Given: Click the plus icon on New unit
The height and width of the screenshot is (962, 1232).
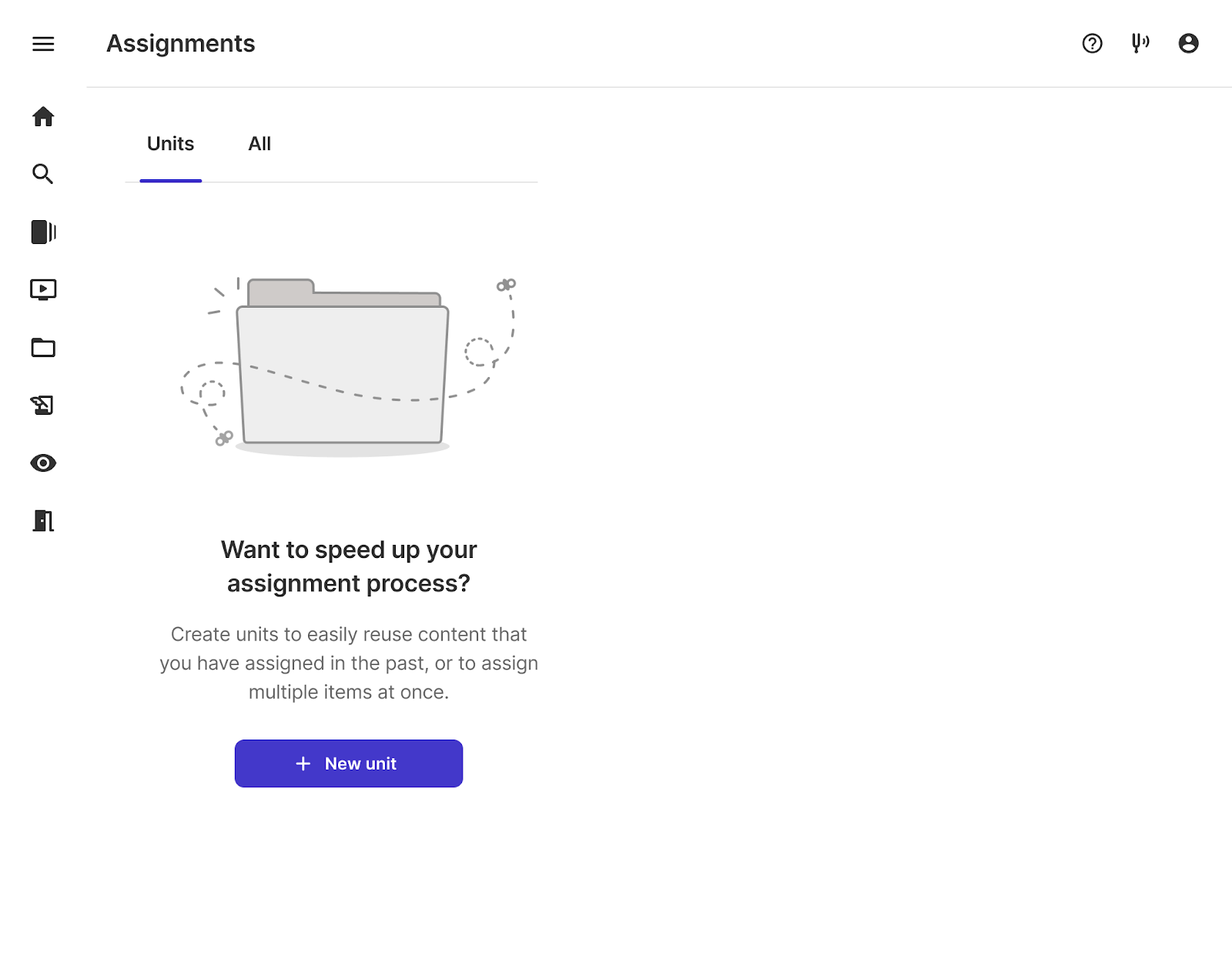Looking at the screenshot, I should (303, 763).
